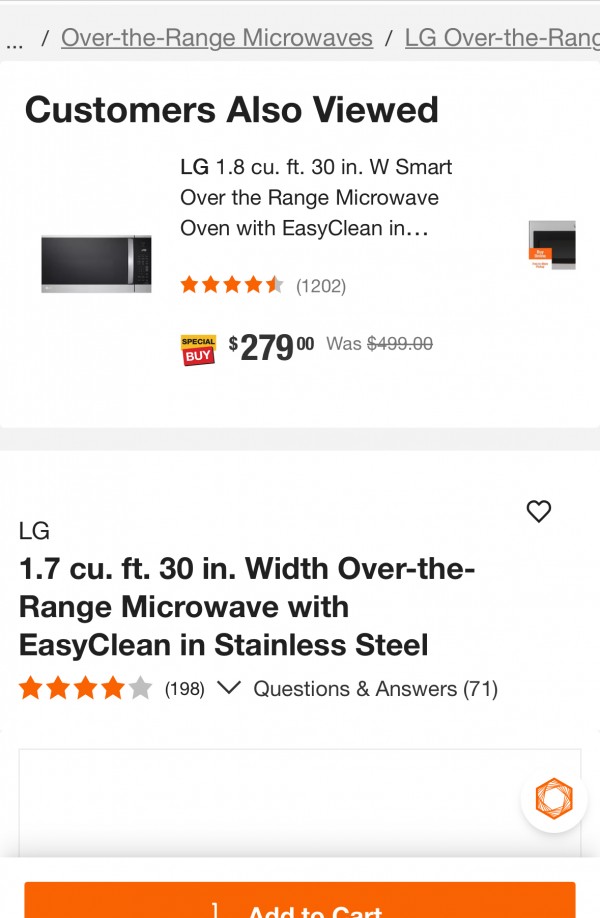Click the Special Buy badge
600x918 pixels.
[198, 349]
